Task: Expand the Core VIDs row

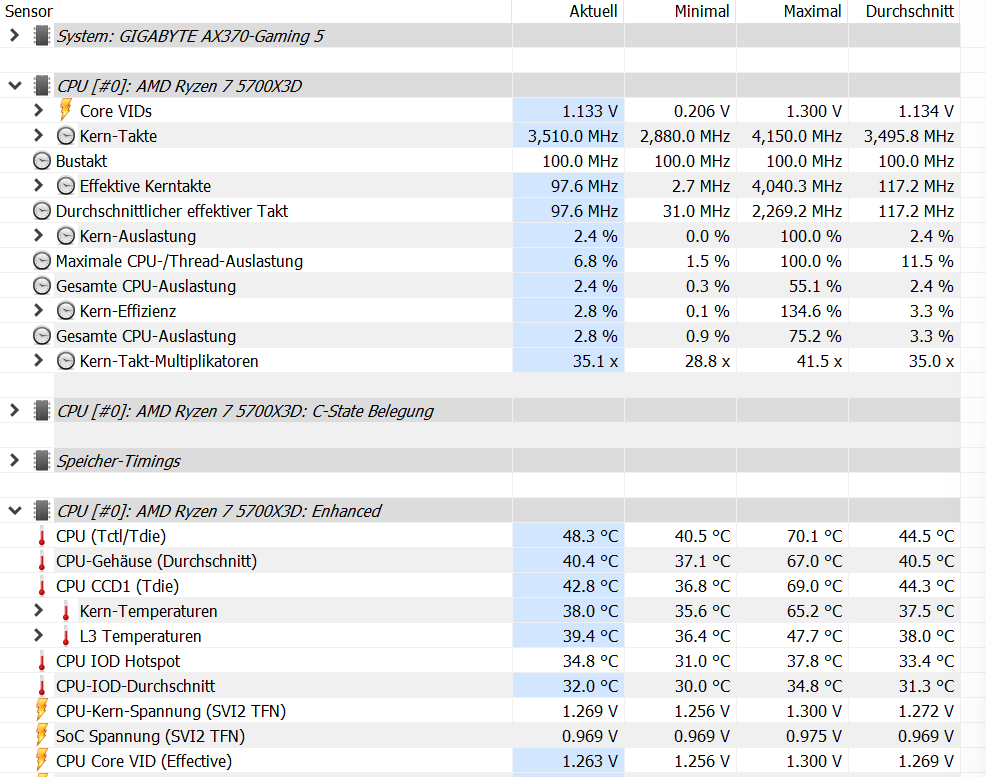Action: pos(38,111)
